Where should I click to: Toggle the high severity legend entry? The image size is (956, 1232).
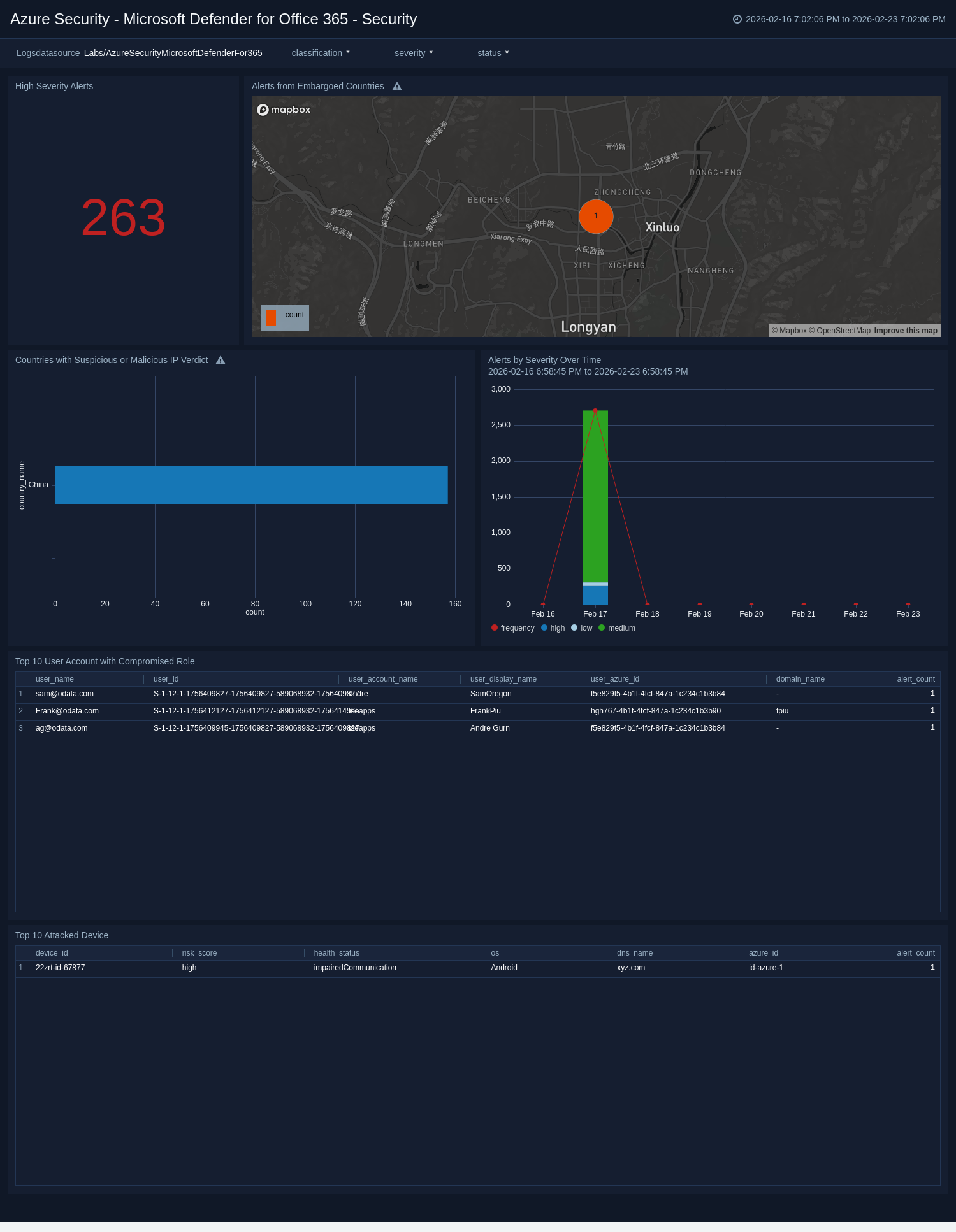[553, 628]
